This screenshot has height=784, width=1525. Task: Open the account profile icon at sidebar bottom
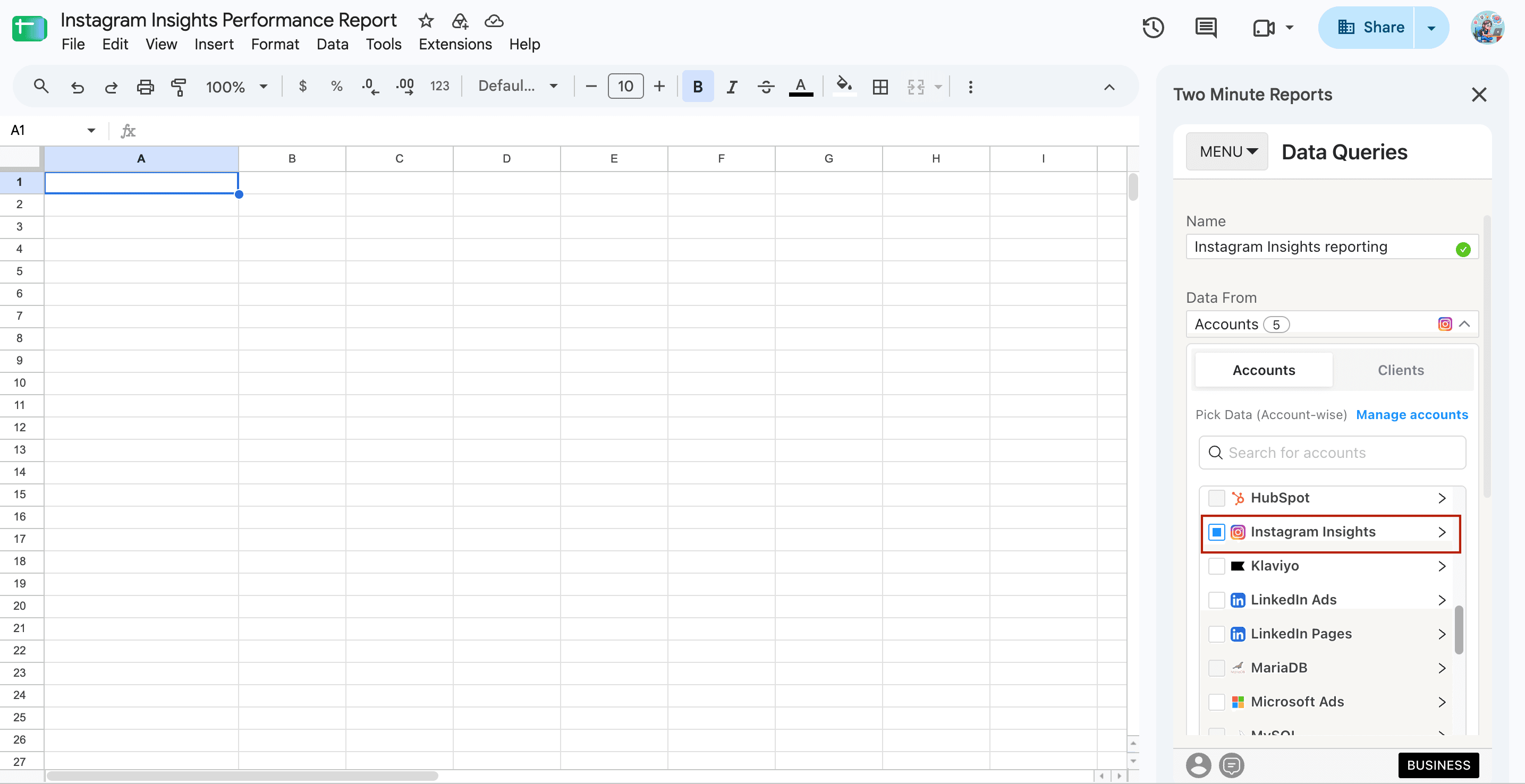click(x=1198, y=764)
